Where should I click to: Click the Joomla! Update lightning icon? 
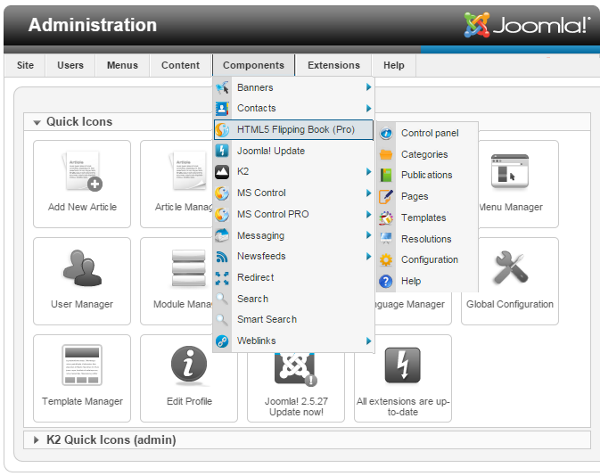click(x=222, y=151)
